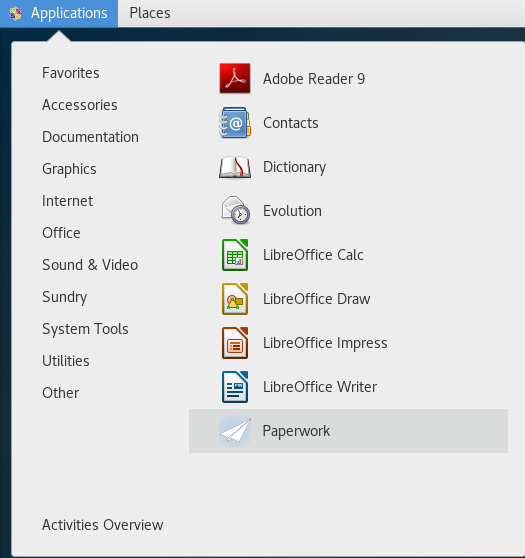Click the Paperwork paper plane icon

235,431
